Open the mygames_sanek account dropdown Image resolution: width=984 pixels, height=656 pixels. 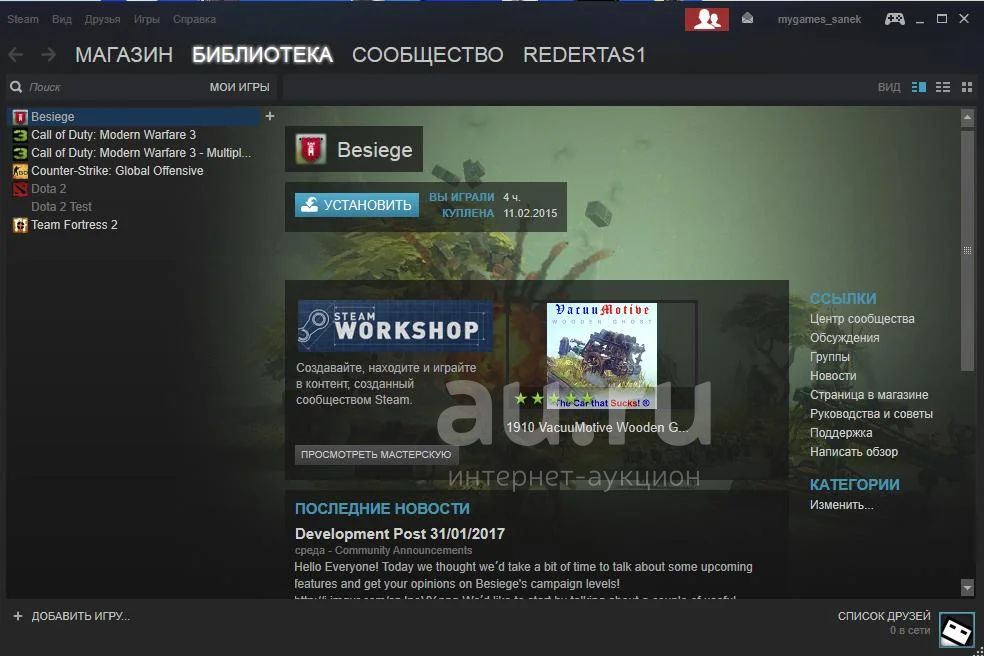820,19
